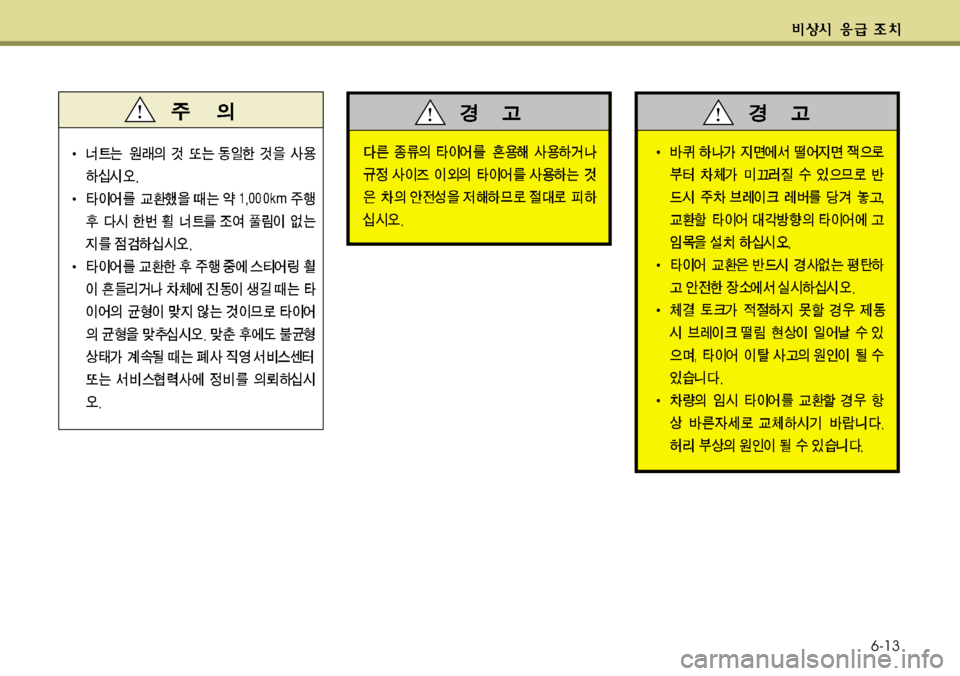Click the line starting 규정 사이즈 이외의
960x676 pixels.
point(480,175)
